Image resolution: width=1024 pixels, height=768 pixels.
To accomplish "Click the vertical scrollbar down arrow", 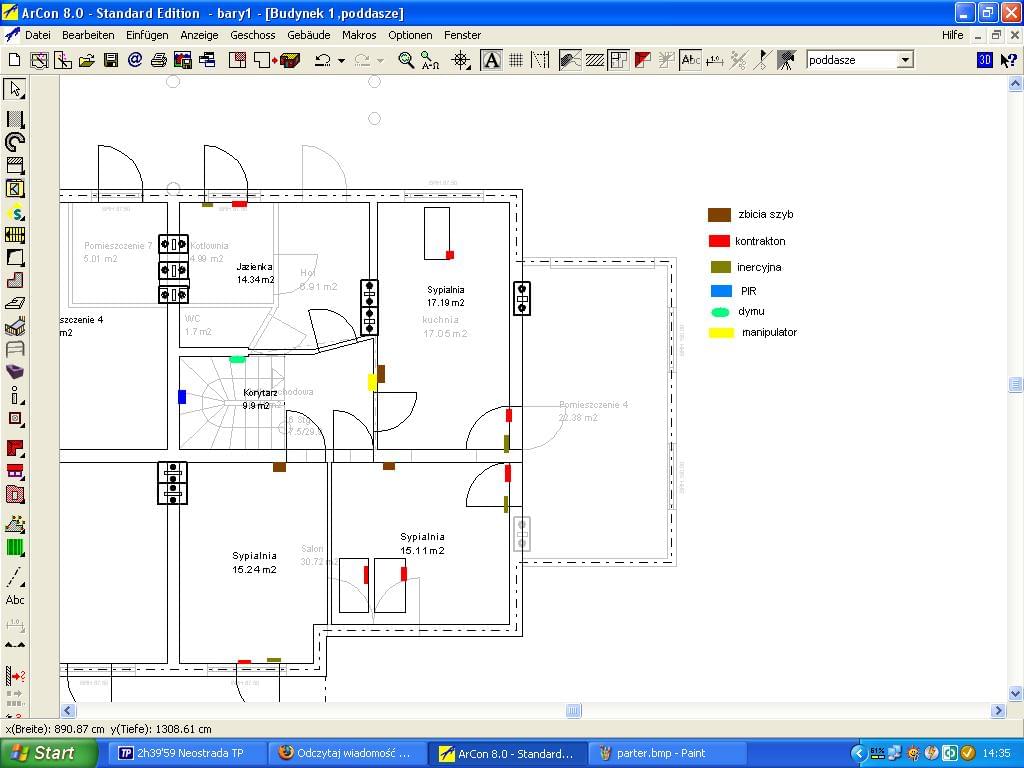I will (1016, 694).
